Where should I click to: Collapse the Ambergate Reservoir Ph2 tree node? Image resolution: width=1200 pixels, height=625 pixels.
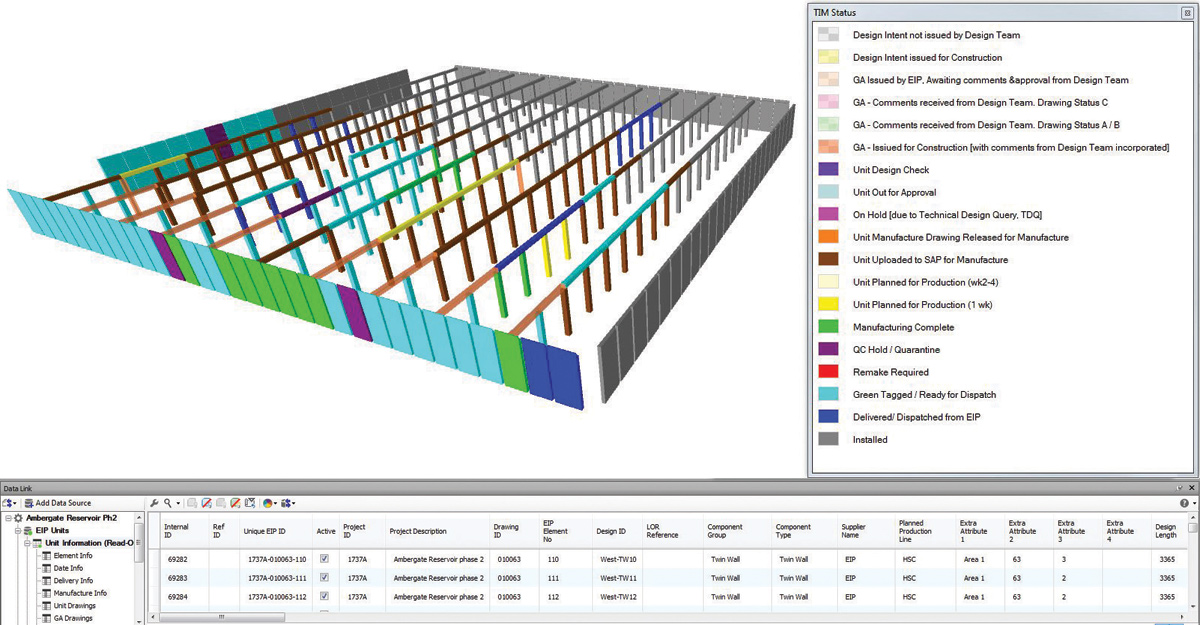click(x=7, y=518)
